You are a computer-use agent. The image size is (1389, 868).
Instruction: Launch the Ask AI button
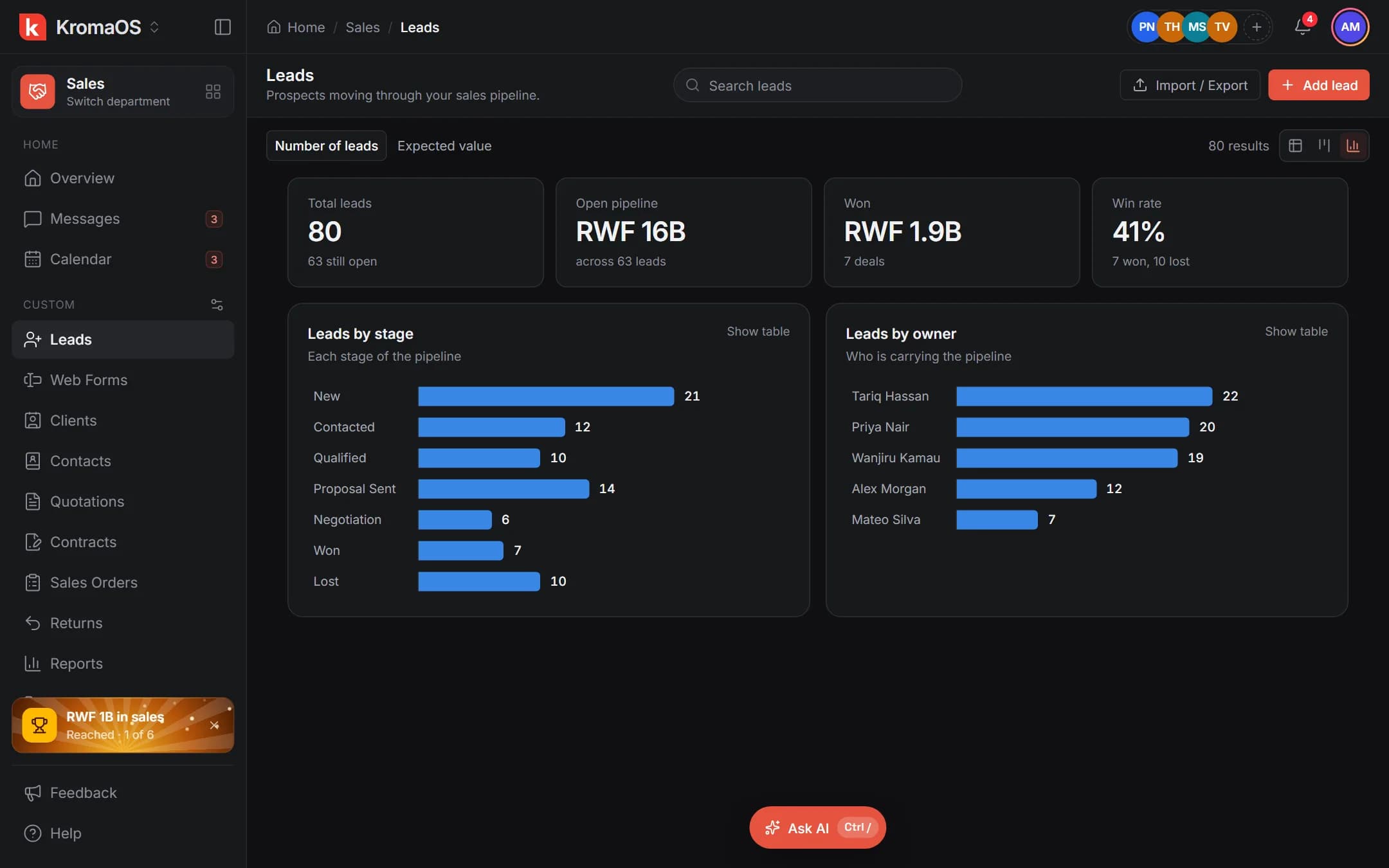817,827
